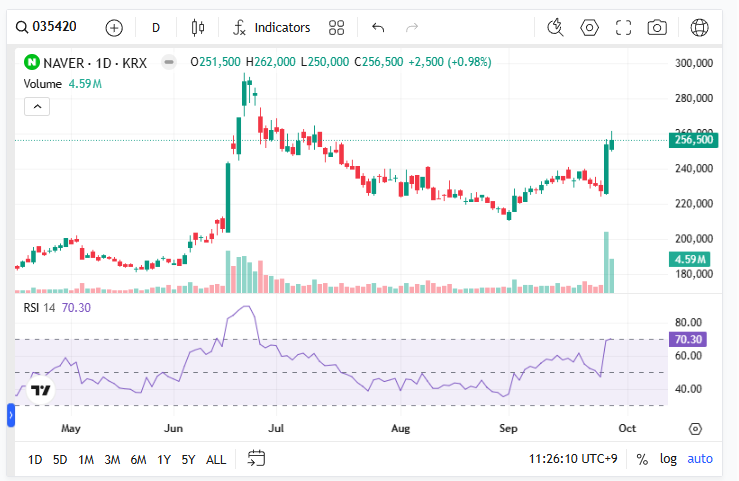Click the 4.59M volume axis label

[690, 259]
